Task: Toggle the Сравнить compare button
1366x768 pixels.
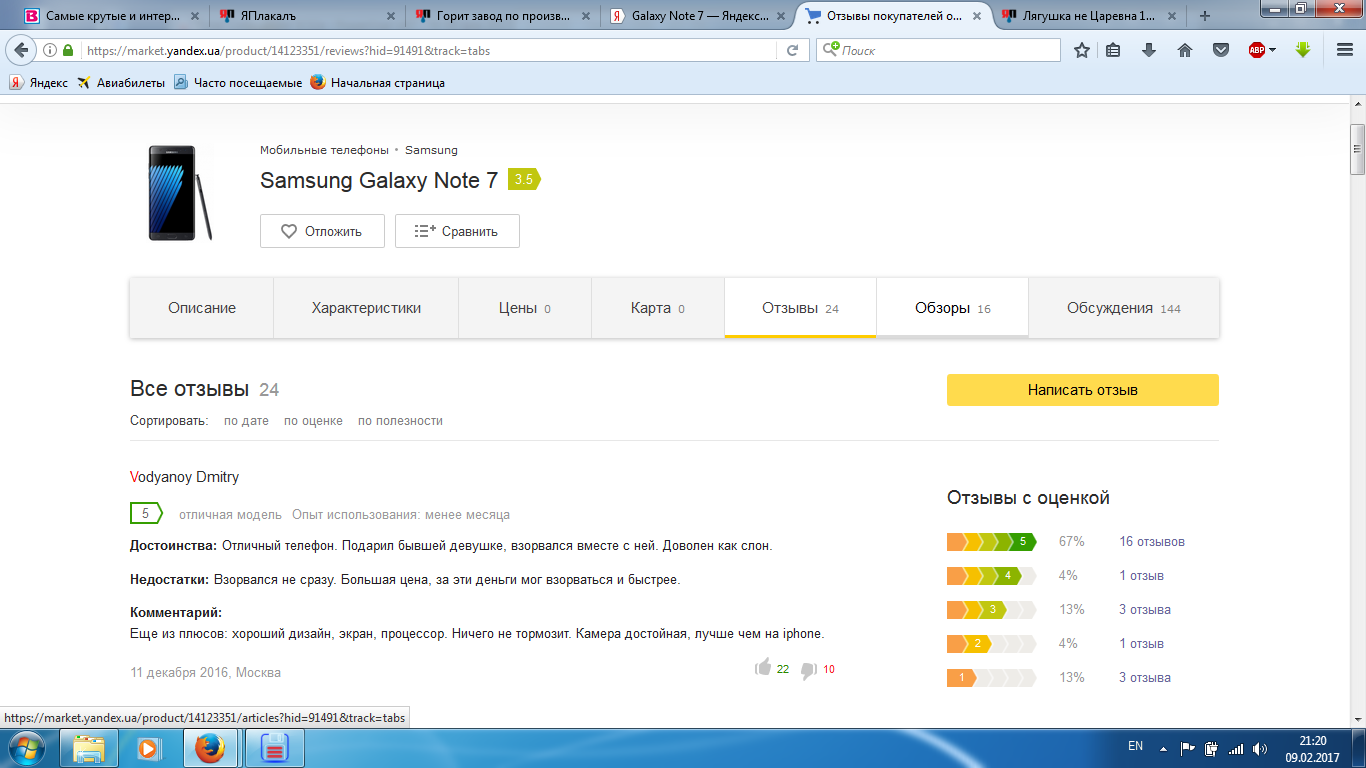Action: point(457,231)
